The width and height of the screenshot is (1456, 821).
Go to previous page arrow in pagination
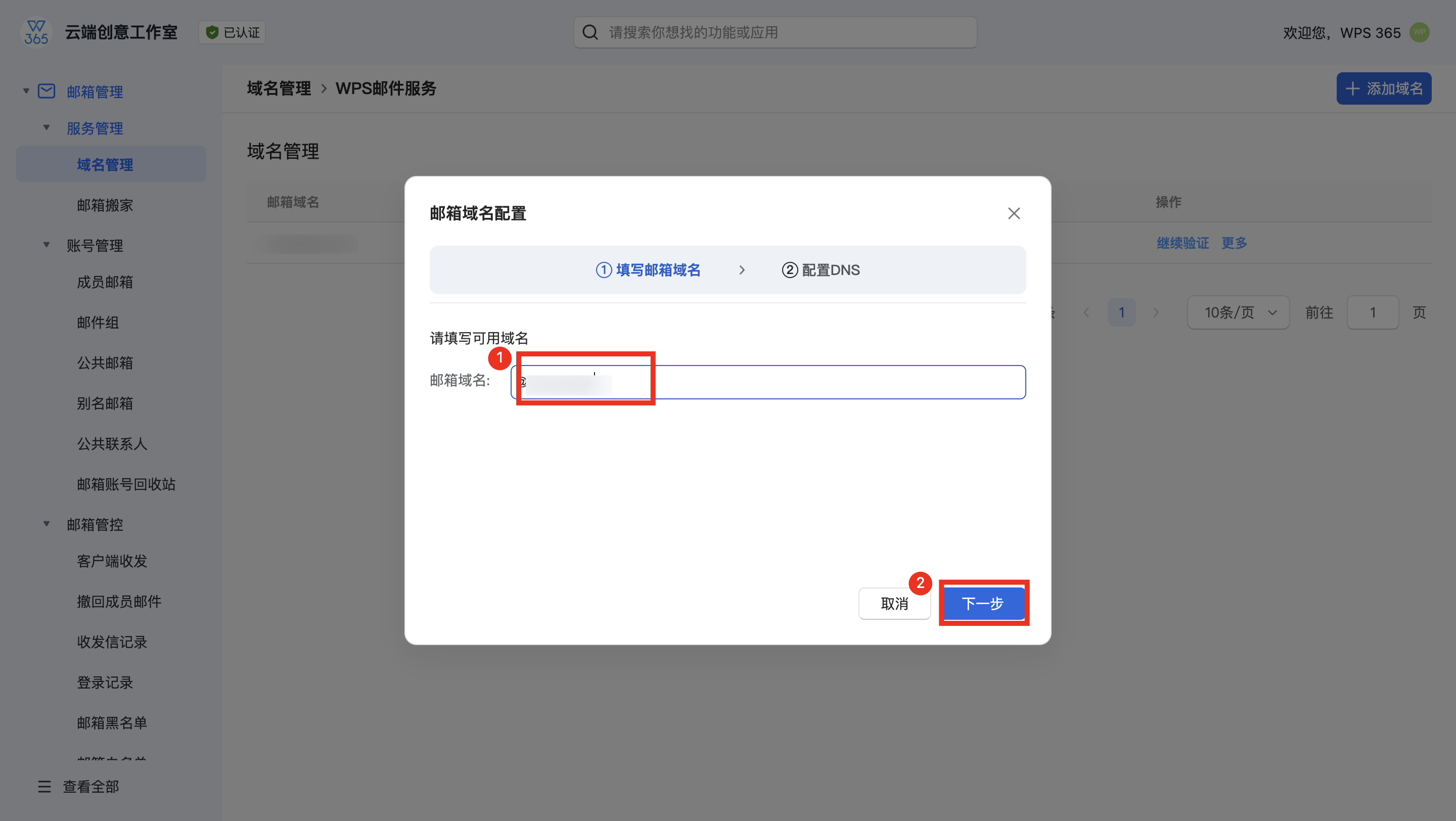1086,312
